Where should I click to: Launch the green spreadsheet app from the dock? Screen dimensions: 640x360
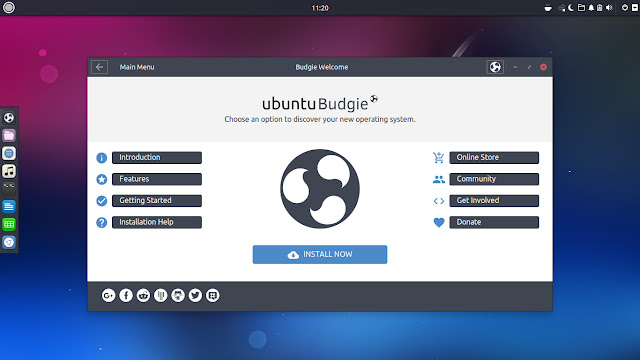tap(9, 224)
